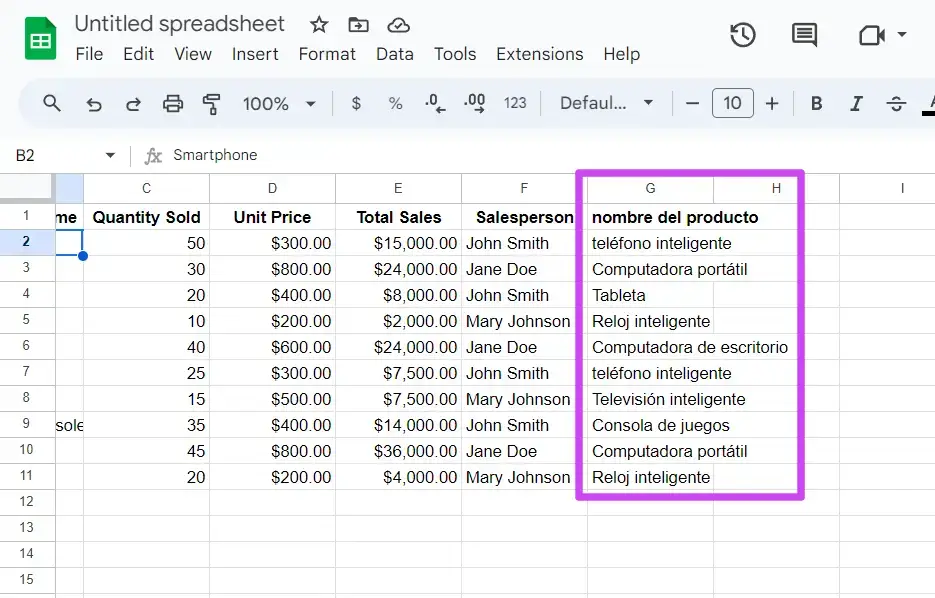Image resolution: width=935 pixels, height=598 pixels.
Task: Select column D header
Action: pos(273,188)
